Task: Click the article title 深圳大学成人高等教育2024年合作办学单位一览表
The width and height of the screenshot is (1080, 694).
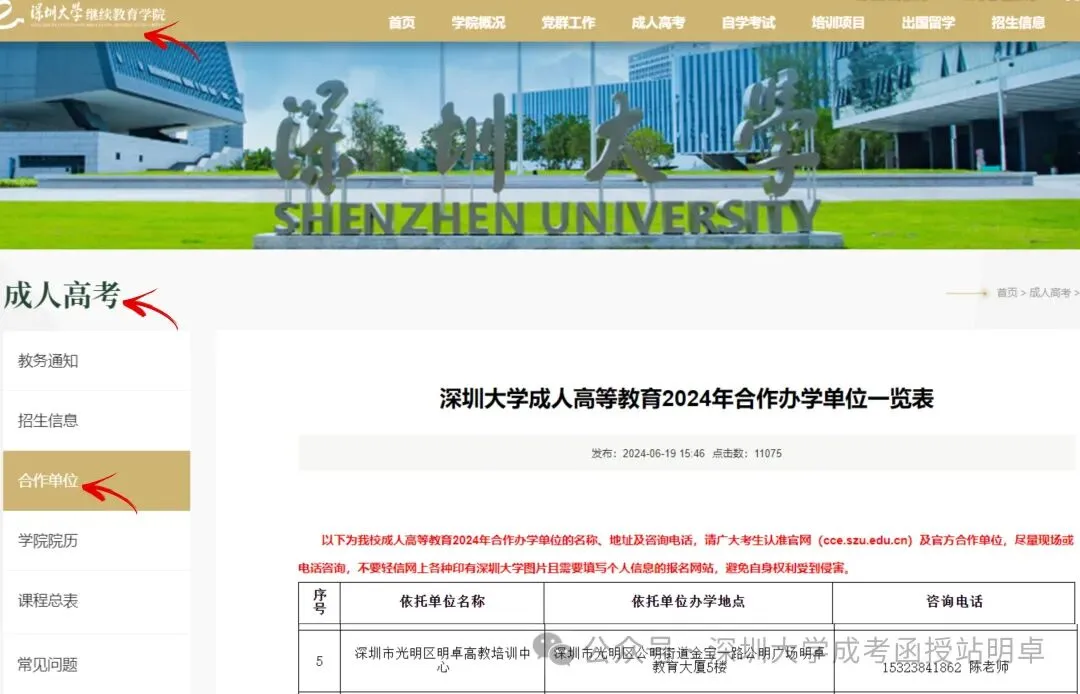Action: [687, 399]
